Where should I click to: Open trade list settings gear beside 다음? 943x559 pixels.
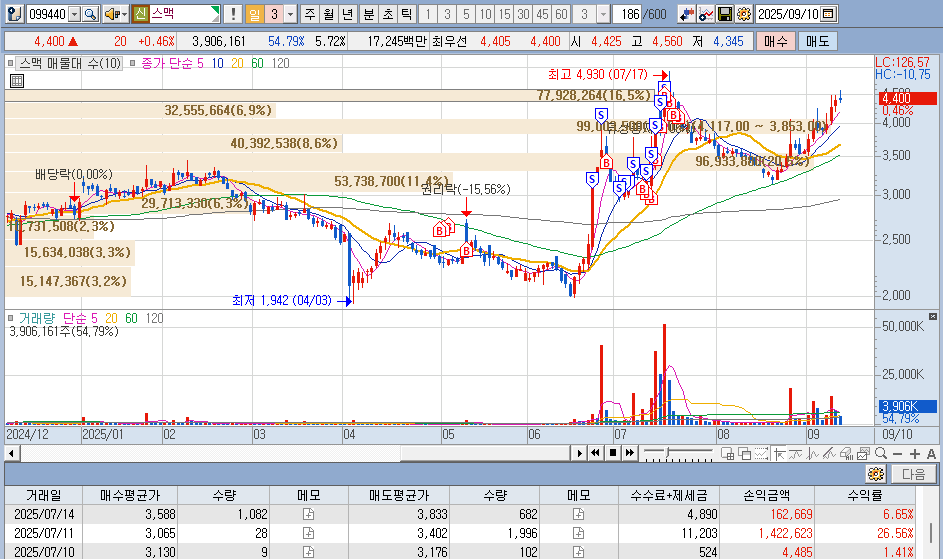tap(876, 474)
